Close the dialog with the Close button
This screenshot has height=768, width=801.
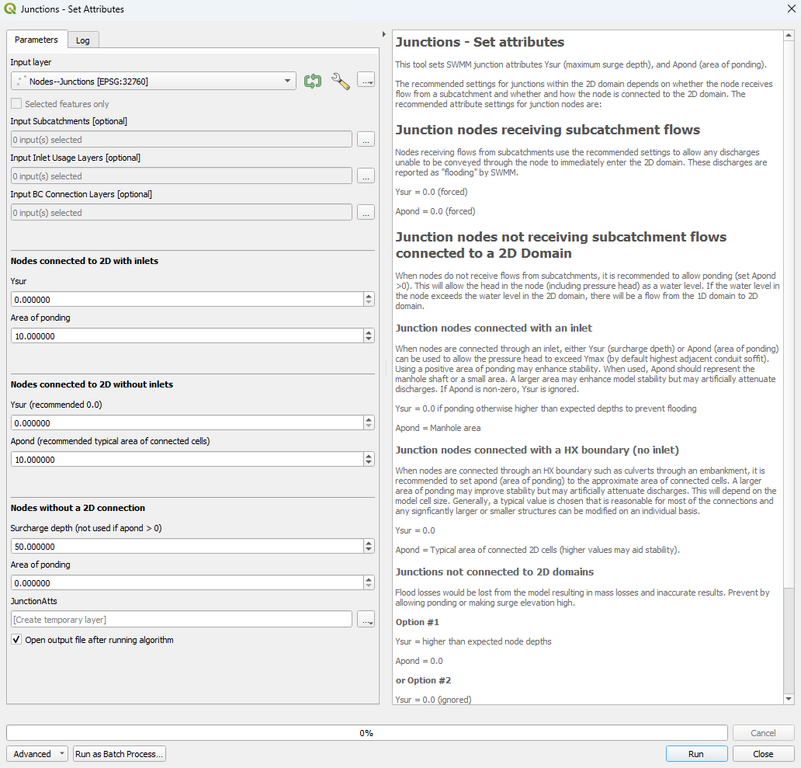click(763, 754)
